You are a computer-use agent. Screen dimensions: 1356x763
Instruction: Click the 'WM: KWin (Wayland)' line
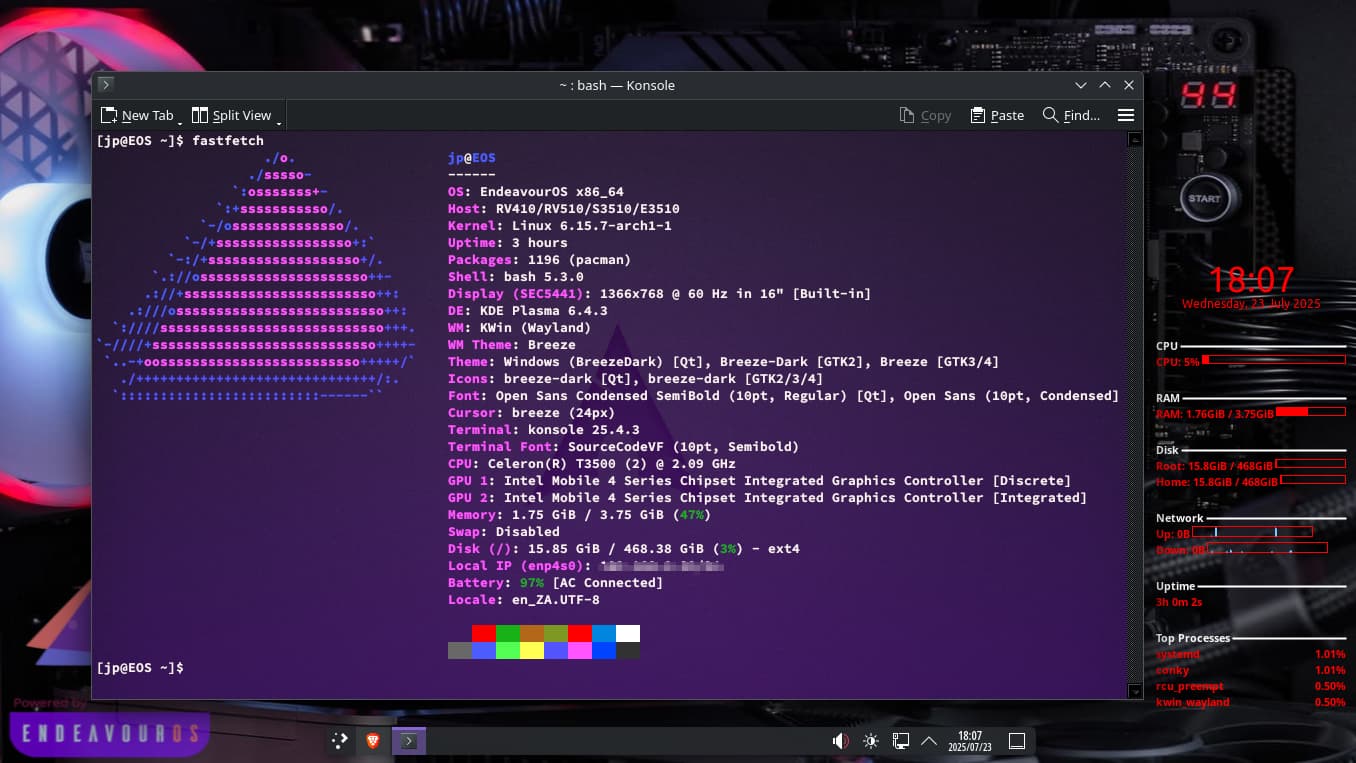point(520,328)
